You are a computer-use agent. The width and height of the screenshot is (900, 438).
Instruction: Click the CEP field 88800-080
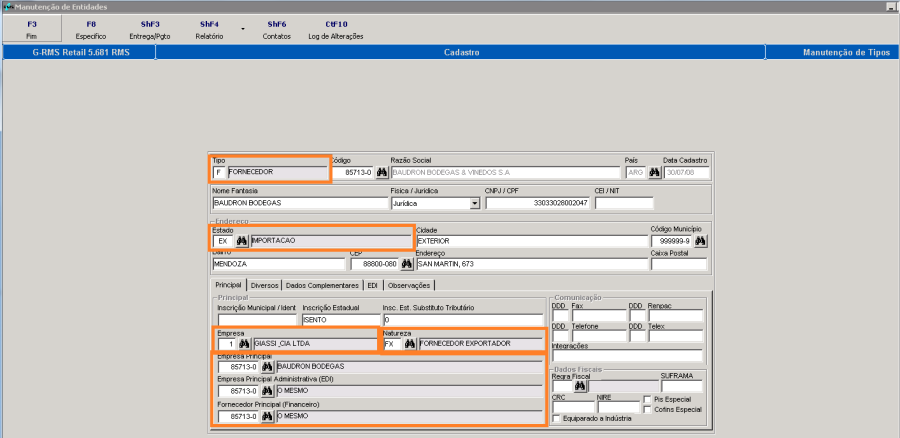pos(375,264)
